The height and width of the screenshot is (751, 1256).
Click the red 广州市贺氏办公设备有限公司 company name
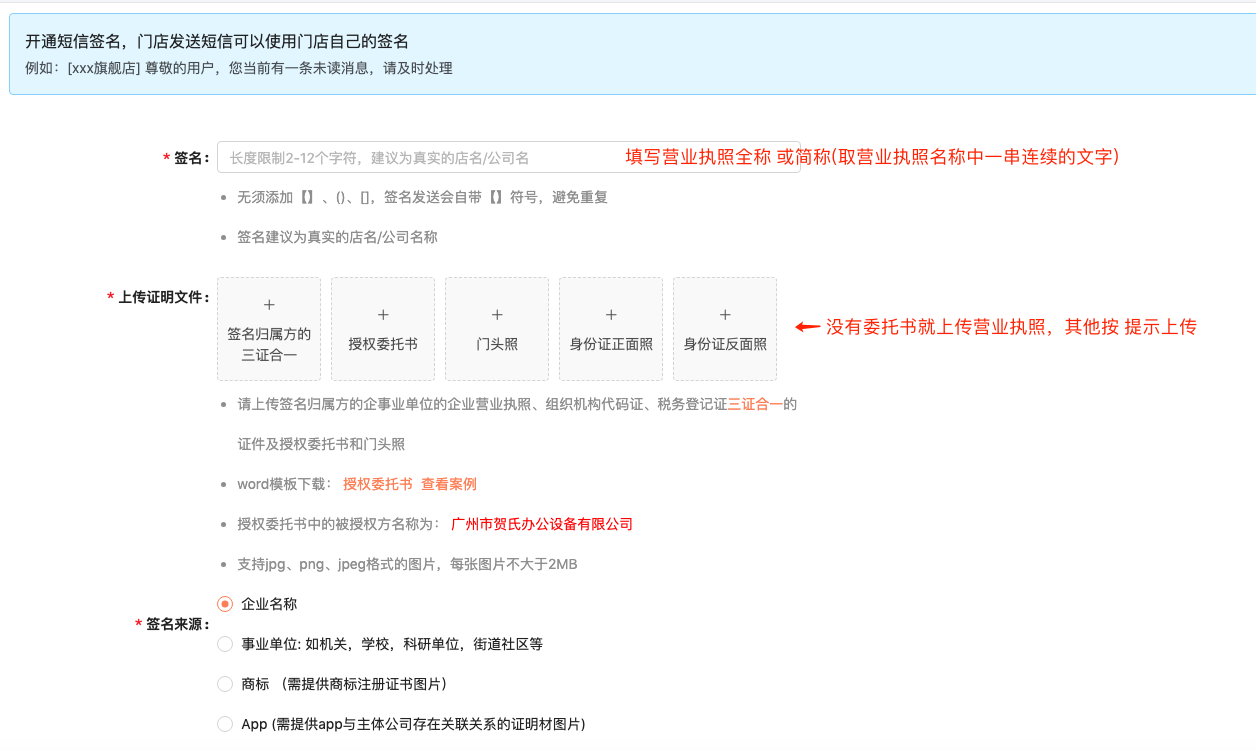click(x=542, y=524)
